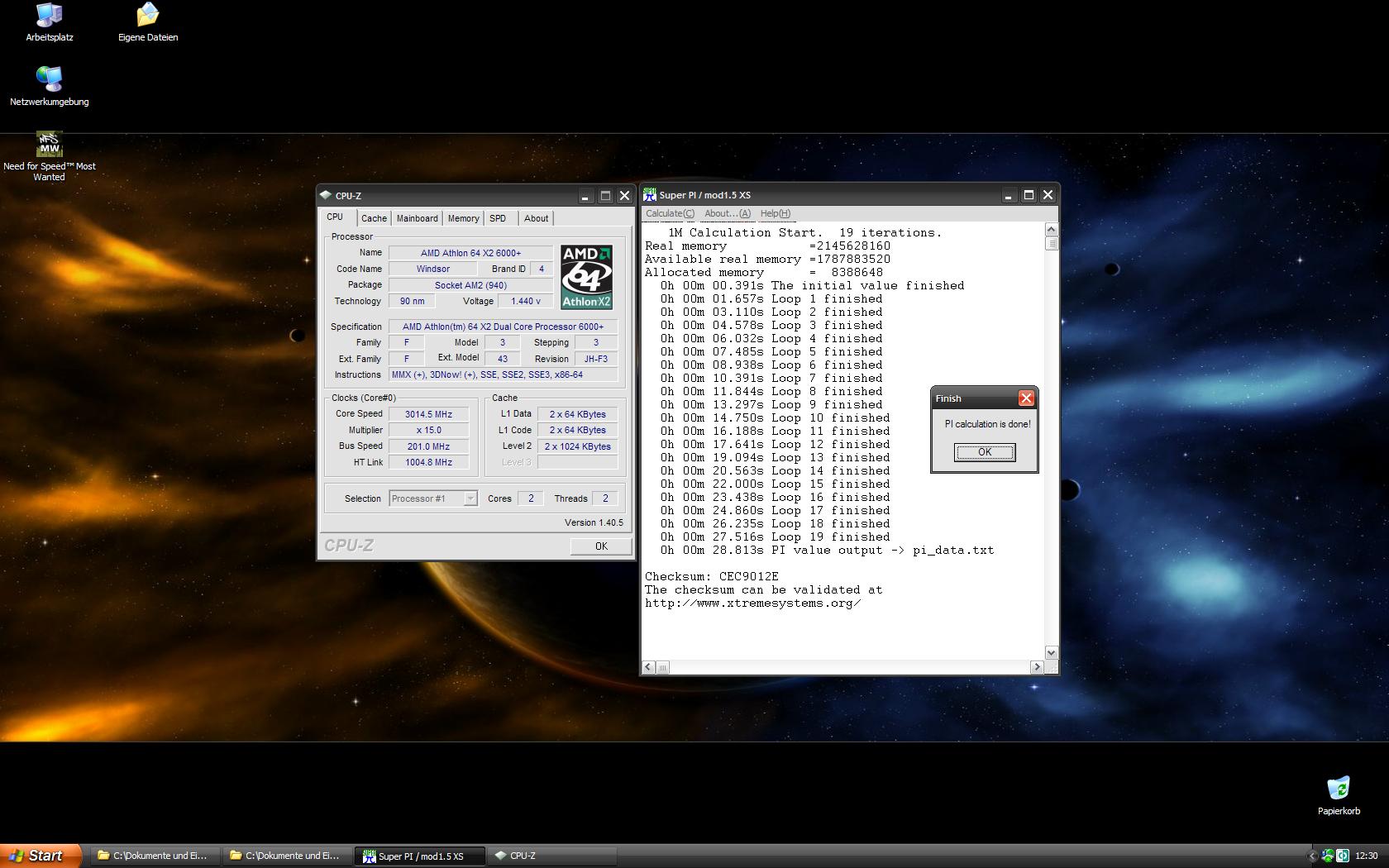Open the Papierkorb recycle bin
The height and width of the screenshot is (868, 1389).
[1338, 789]
